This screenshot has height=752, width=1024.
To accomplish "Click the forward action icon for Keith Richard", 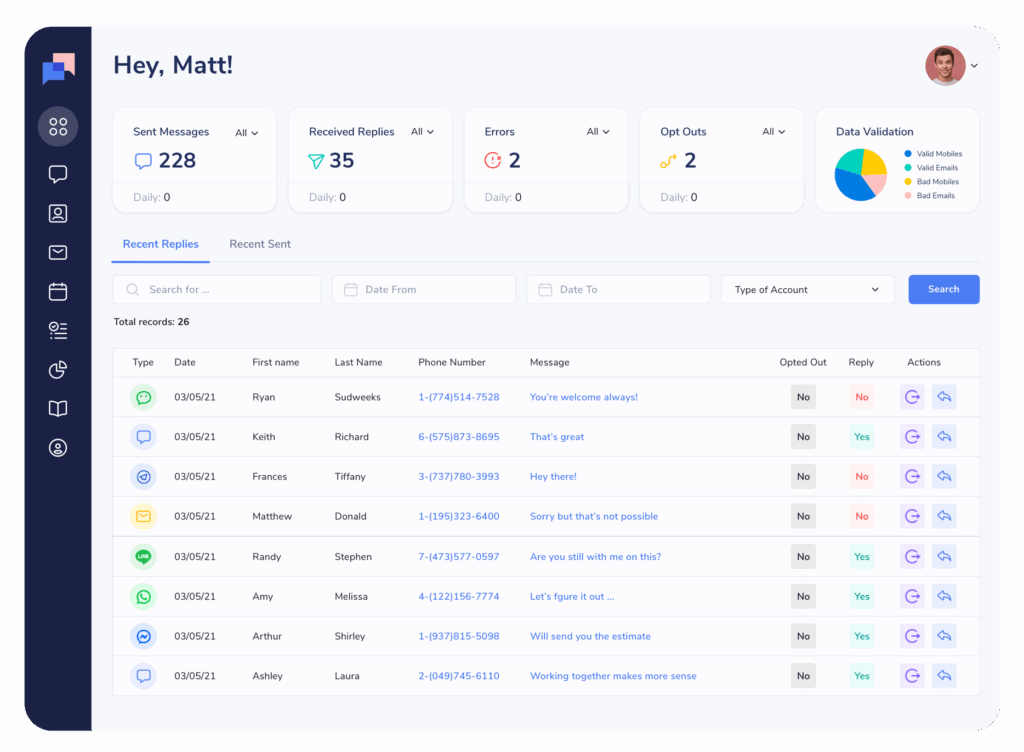I will point(912,437).
